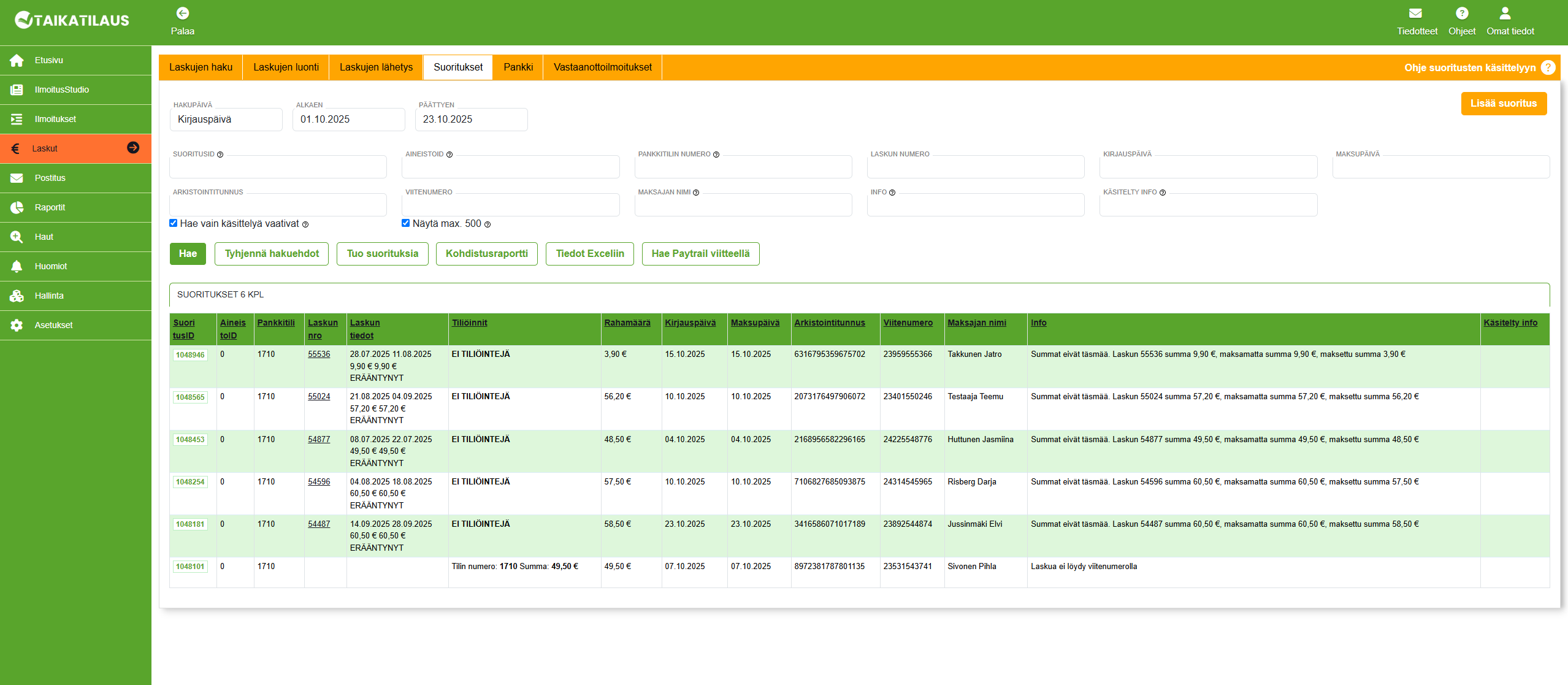Switch to Laskujen lähetys tab
Image resolution: width=1568 pixels, height=685 pixels.
coord(376,67)
